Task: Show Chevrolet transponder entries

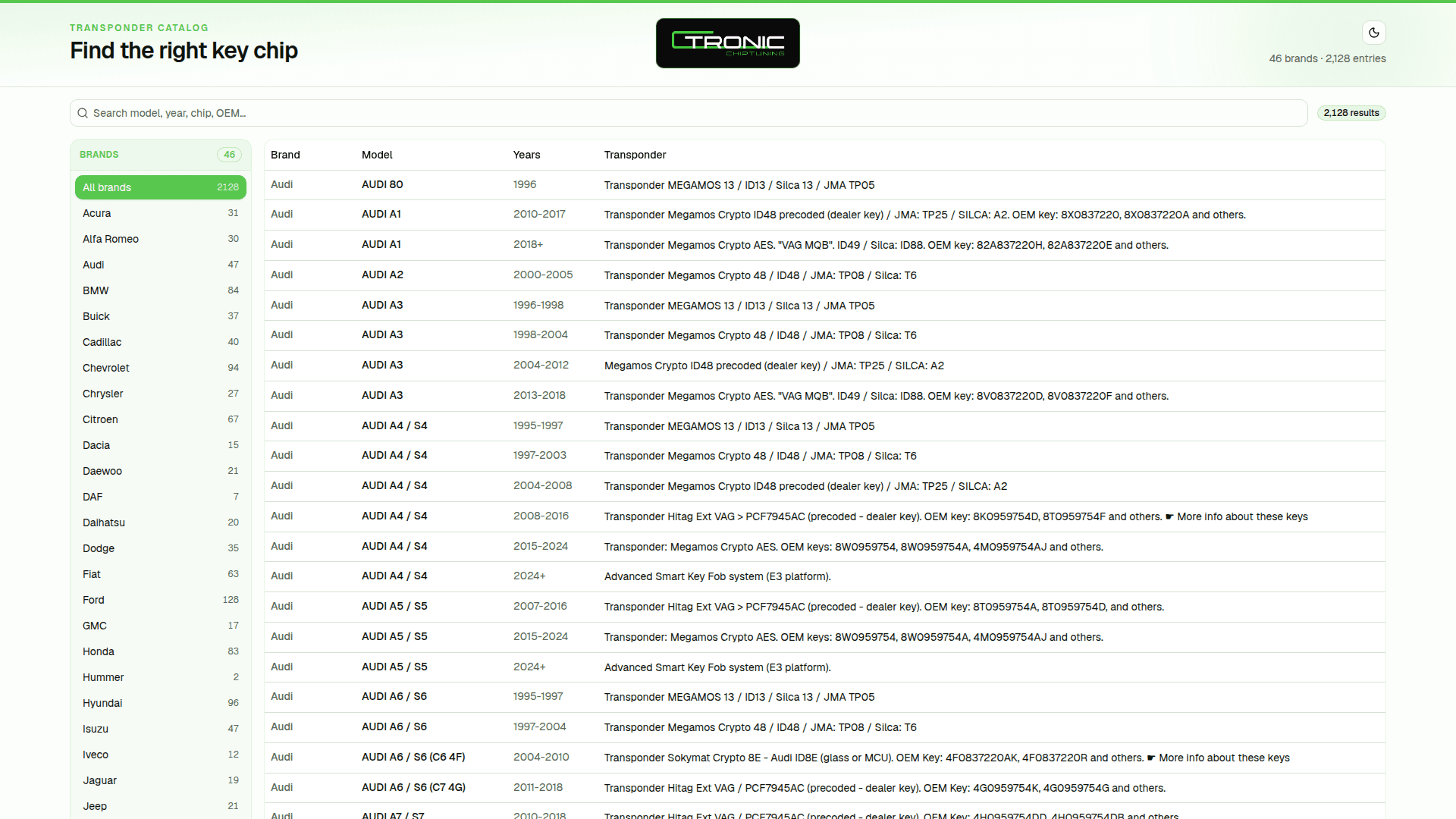Action: pyautogui.click(x=161, y=368)
